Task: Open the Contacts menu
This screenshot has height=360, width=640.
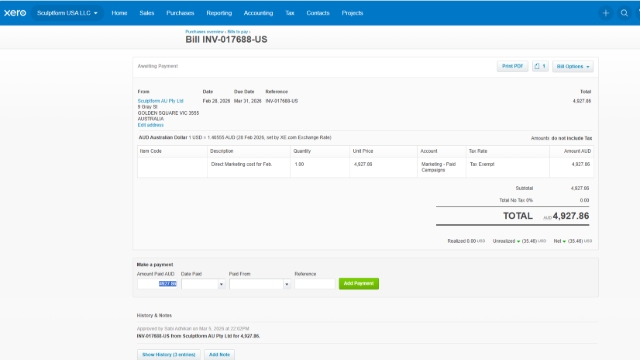Action: (318, 13)
